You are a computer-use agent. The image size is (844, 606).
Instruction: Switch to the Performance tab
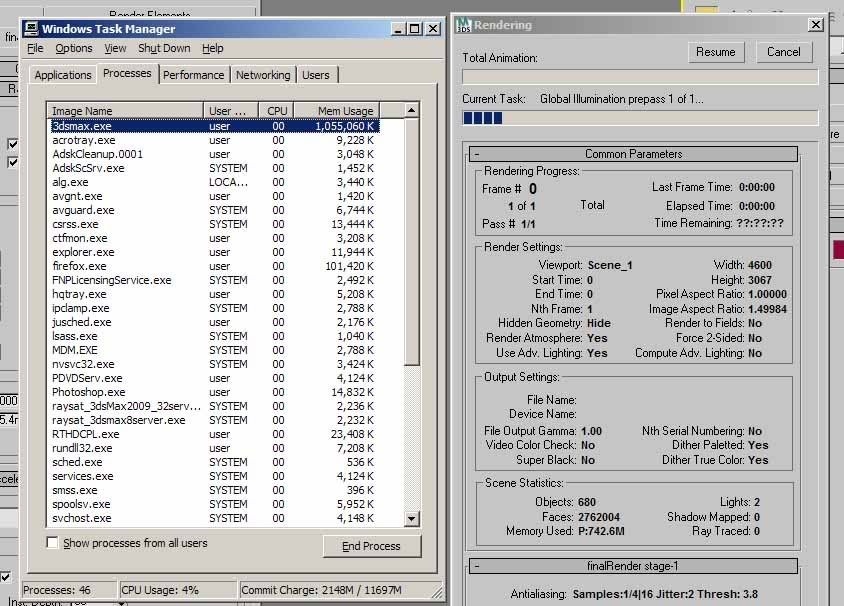coord(193,75)
